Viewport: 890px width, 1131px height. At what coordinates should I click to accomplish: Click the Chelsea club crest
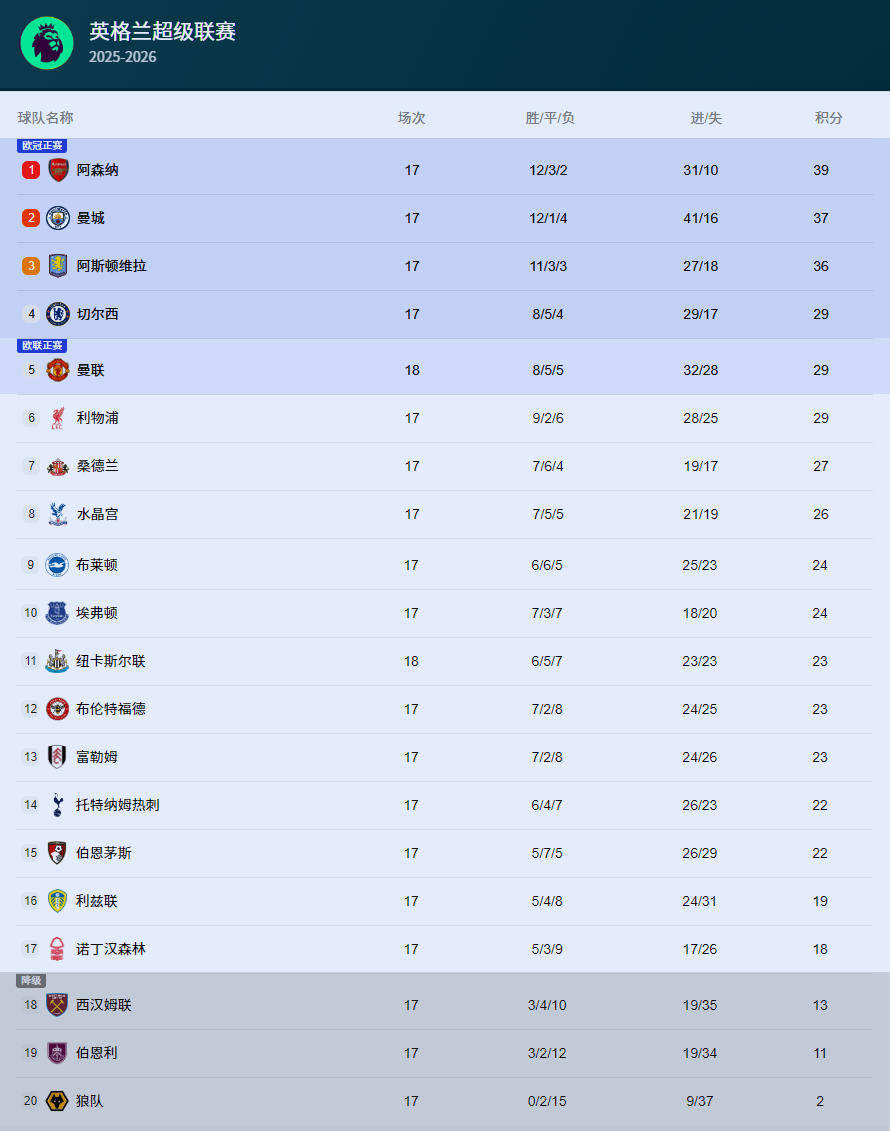(58, 314)
